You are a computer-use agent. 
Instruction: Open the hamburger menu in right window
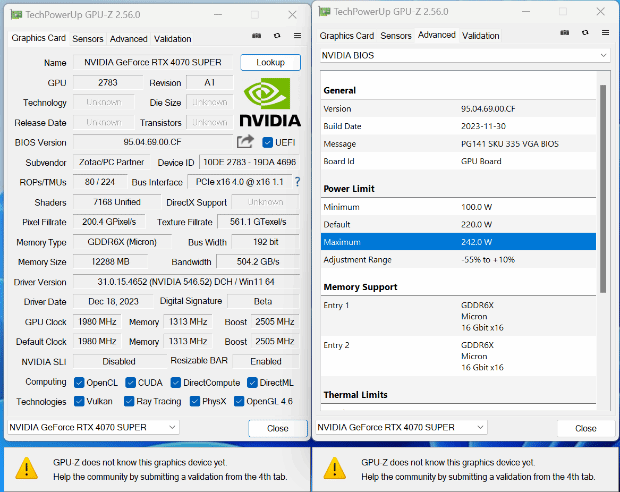pyautogui.click(x=603, y=35)
